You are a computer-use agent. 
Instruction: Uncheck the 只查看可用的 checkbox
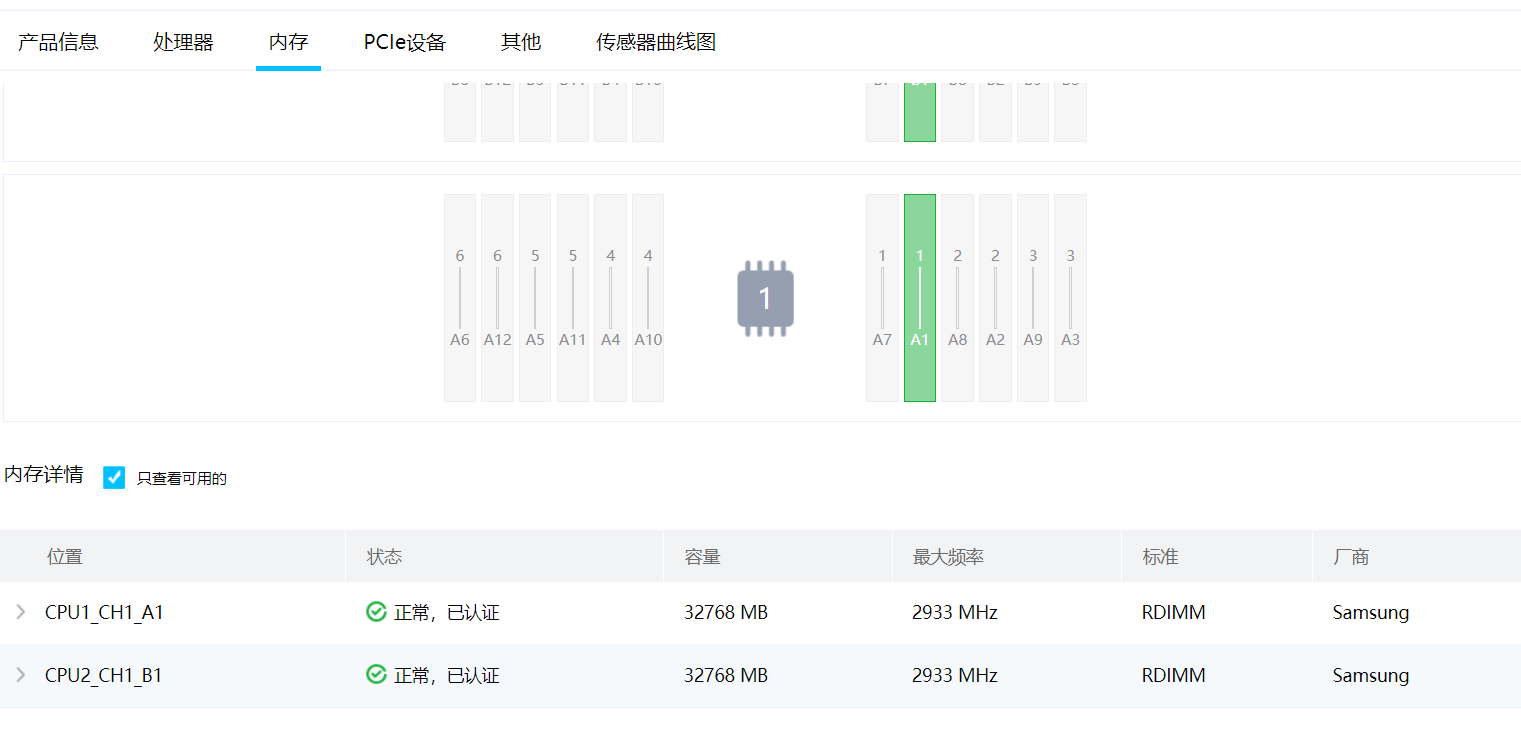click(115, 478)
